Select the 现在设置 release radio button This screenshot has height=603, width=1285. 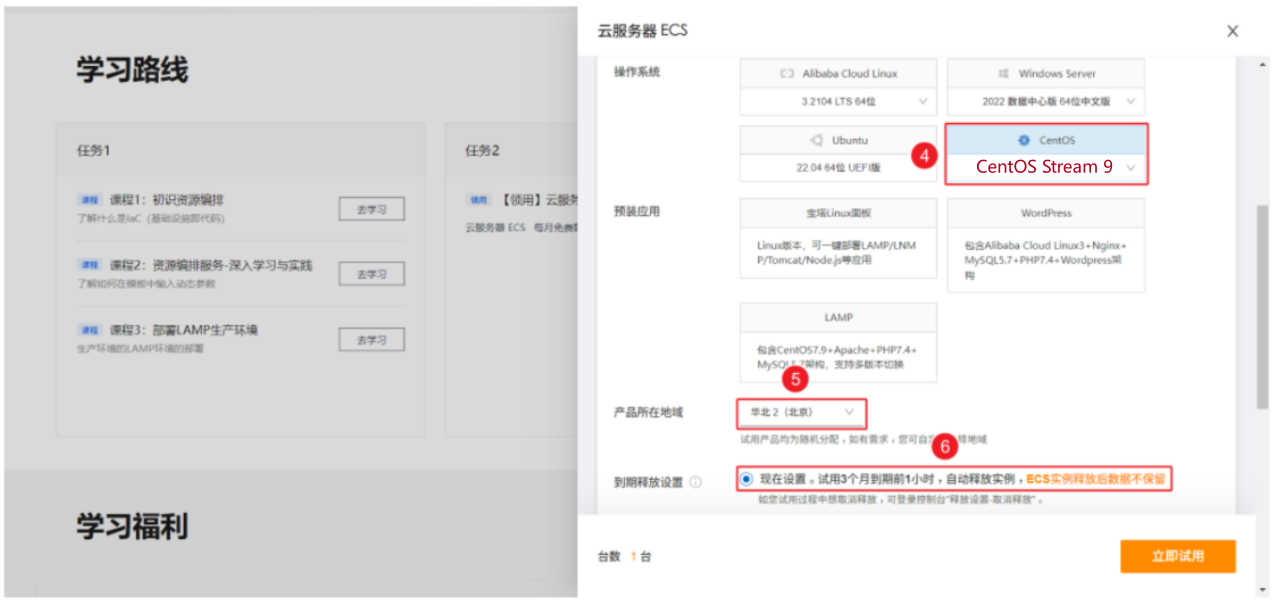coord(746,479)
